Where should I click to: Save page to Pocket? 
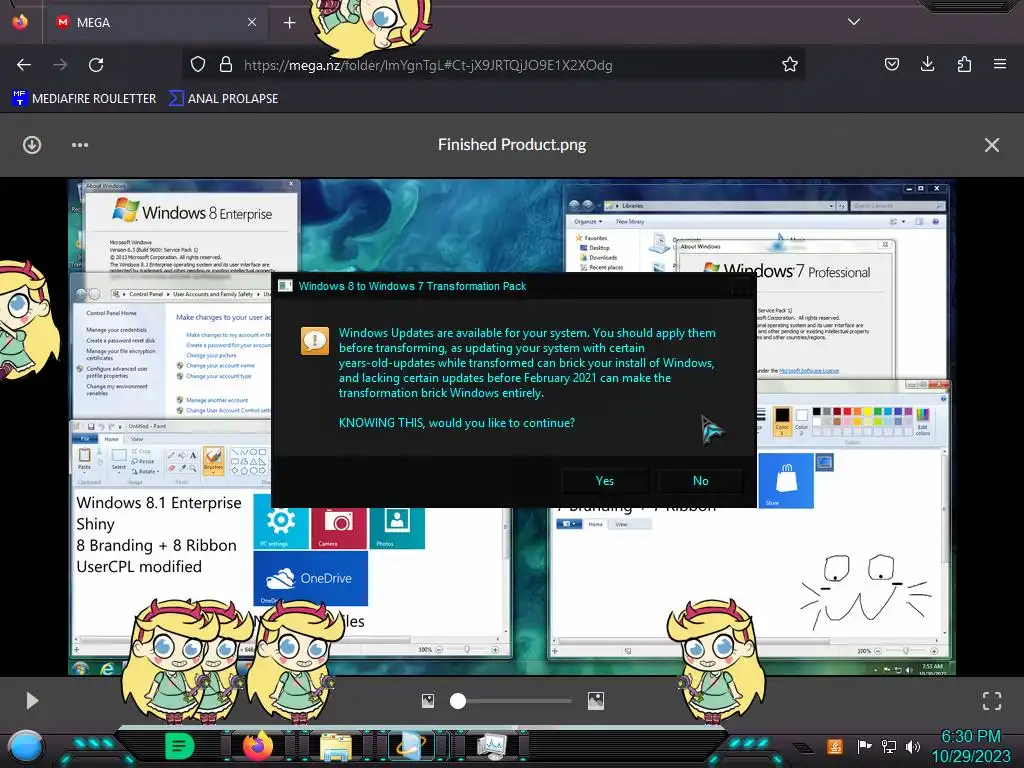click(891, 64)
